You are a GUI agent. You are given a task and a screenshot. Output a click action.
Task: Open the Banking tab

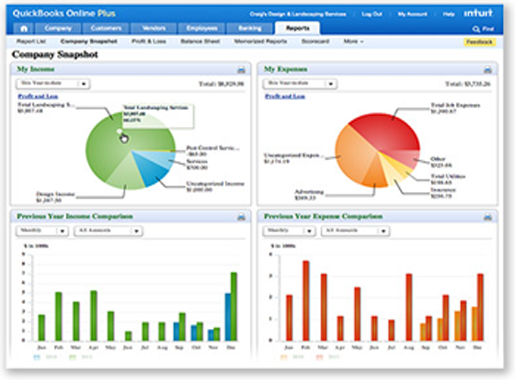(250, 29)
